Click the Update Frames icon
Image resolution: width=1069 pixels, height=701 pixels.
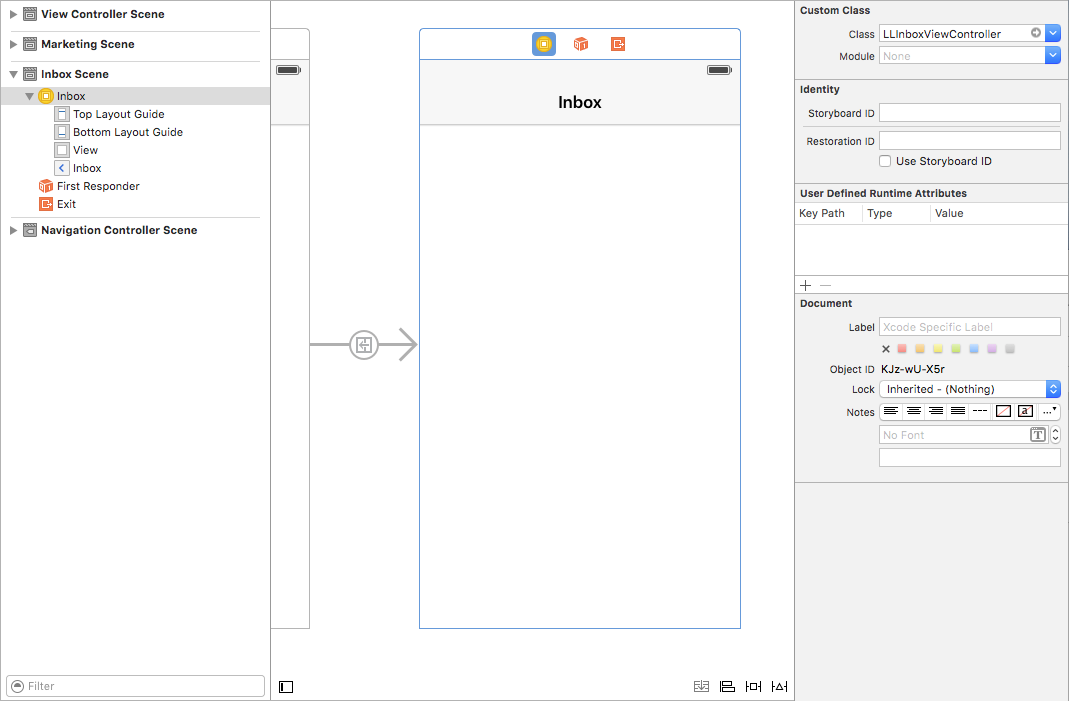[x=702, y=687]
